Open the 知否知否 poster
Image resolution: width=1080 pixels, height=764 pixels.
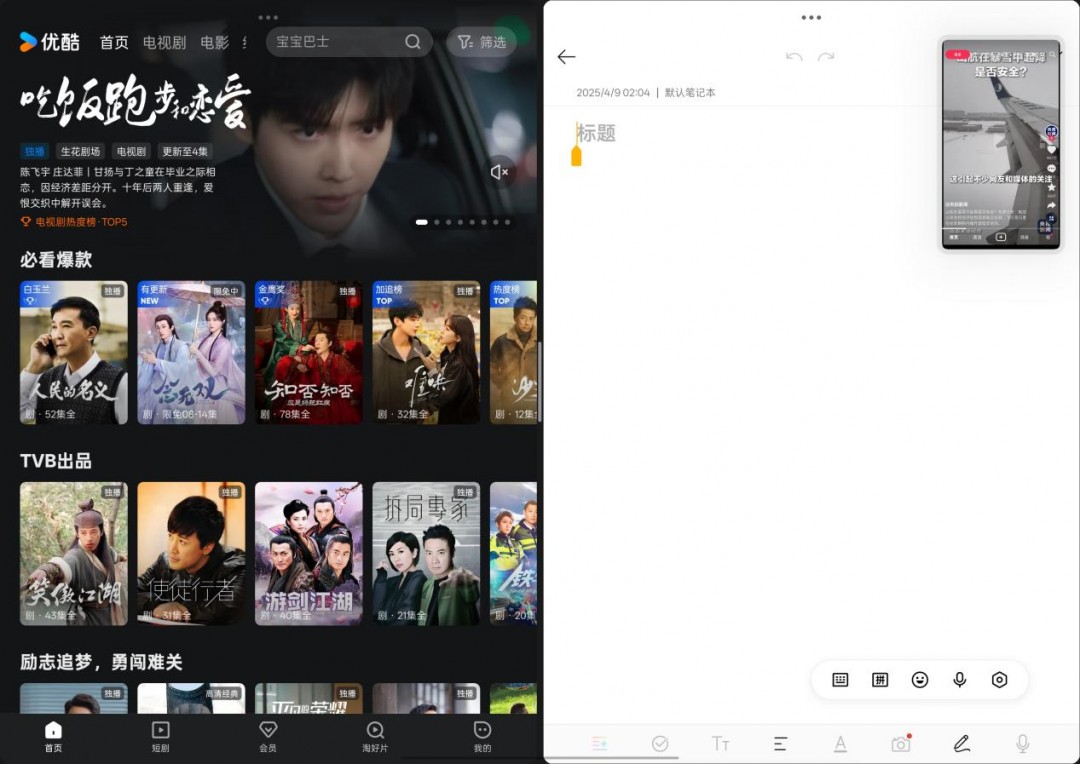pyautogui.click(x=309, y=352)
